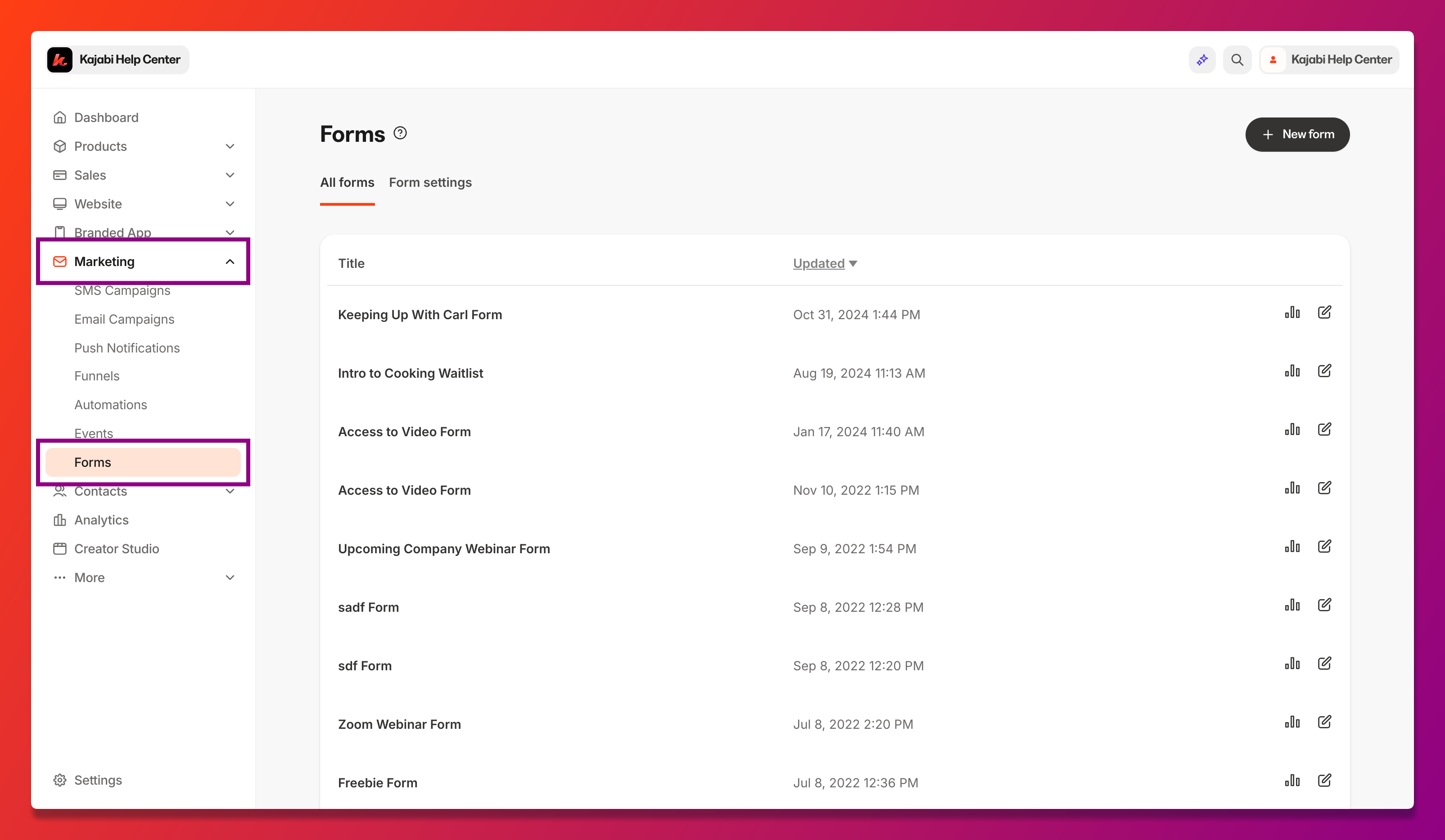
Task: Switch to the All forms tab
Action: (347, 182)
